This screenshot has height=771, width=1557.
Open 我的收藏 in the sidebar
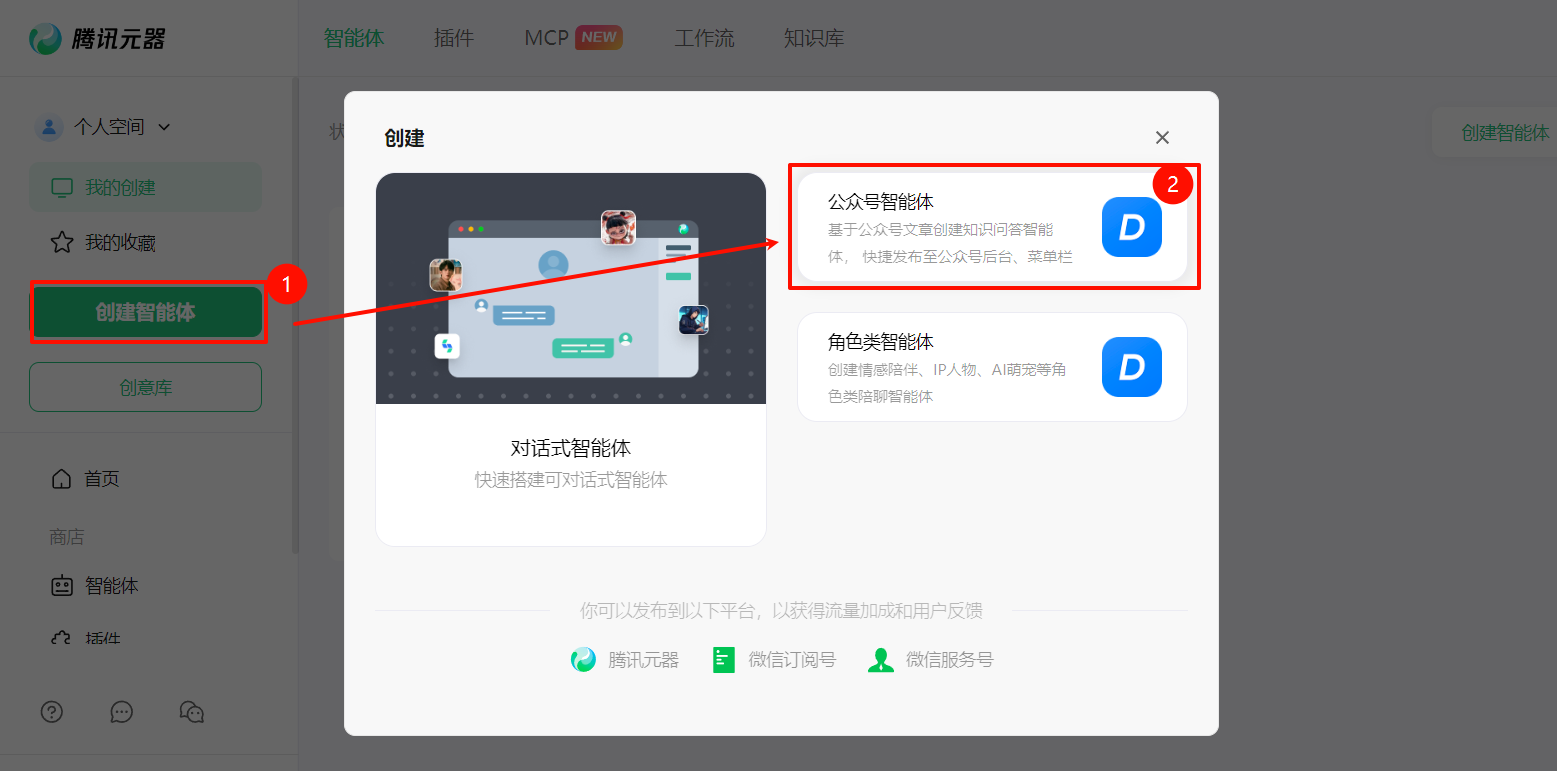coord(120,243)
